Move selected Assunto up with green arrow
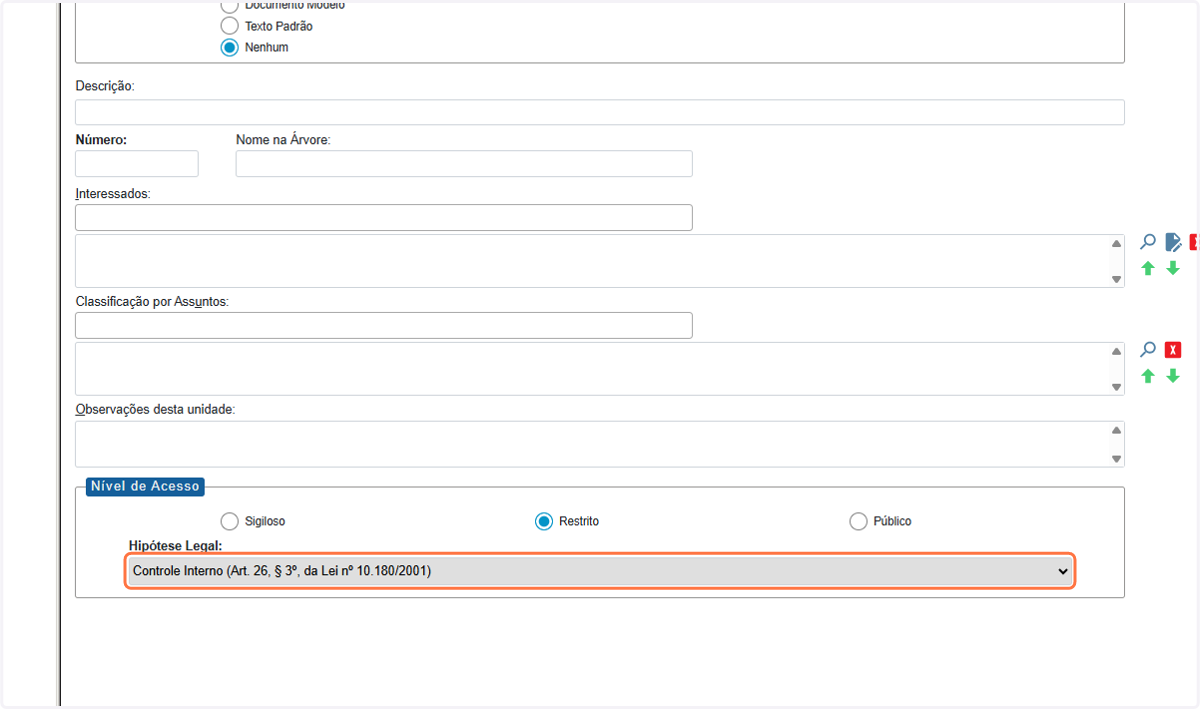1200x709 pixels. (x=1148, y=376)
